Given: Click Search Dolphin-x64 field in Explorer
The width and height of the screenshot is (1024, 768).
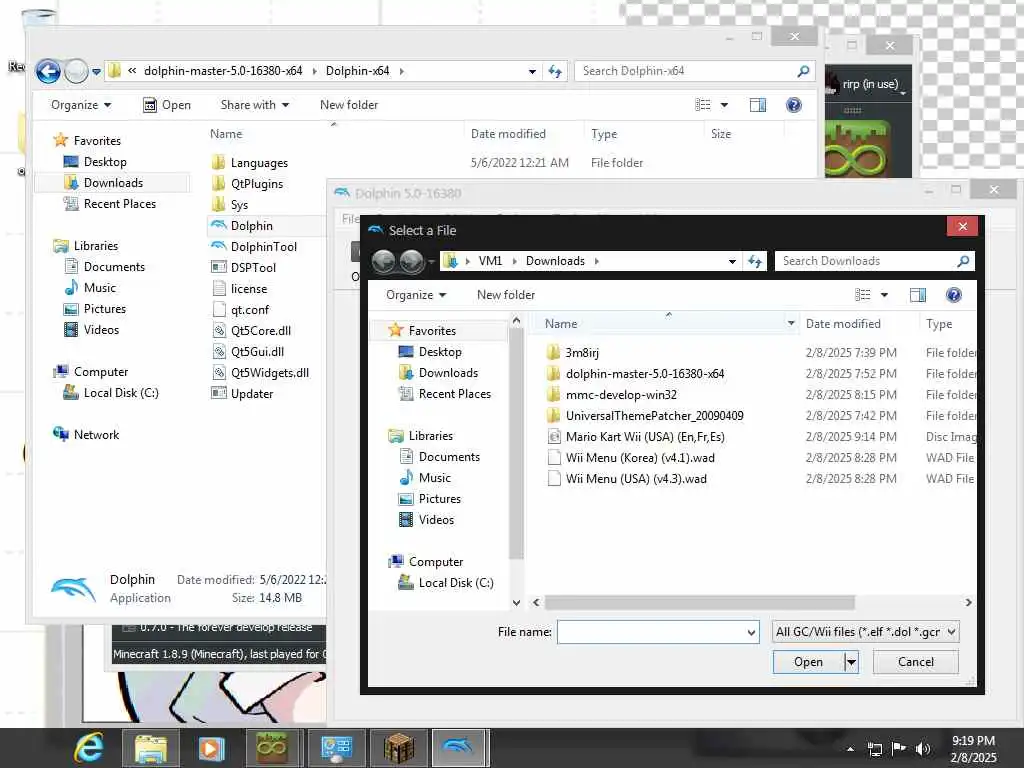Looking at the screenshot, I should coord(686,71).
